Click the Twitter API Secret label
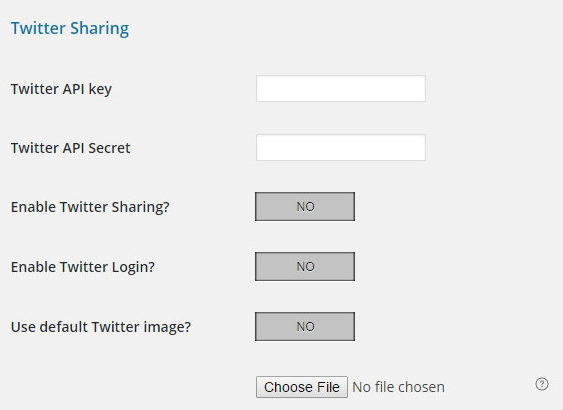 pyautogui.click(x=70, y=148)
